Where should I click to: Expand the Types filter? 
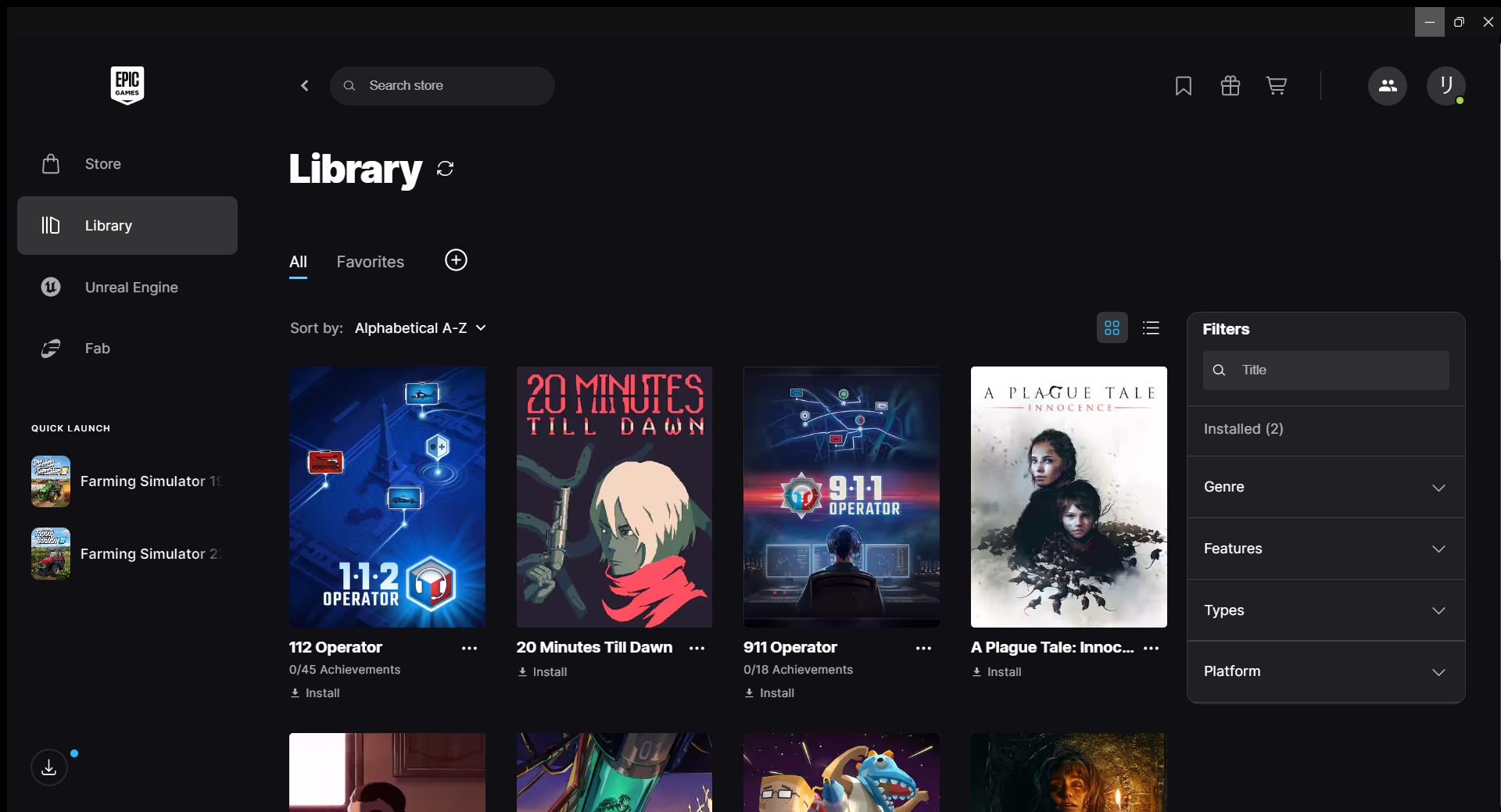pos(1326,610)
